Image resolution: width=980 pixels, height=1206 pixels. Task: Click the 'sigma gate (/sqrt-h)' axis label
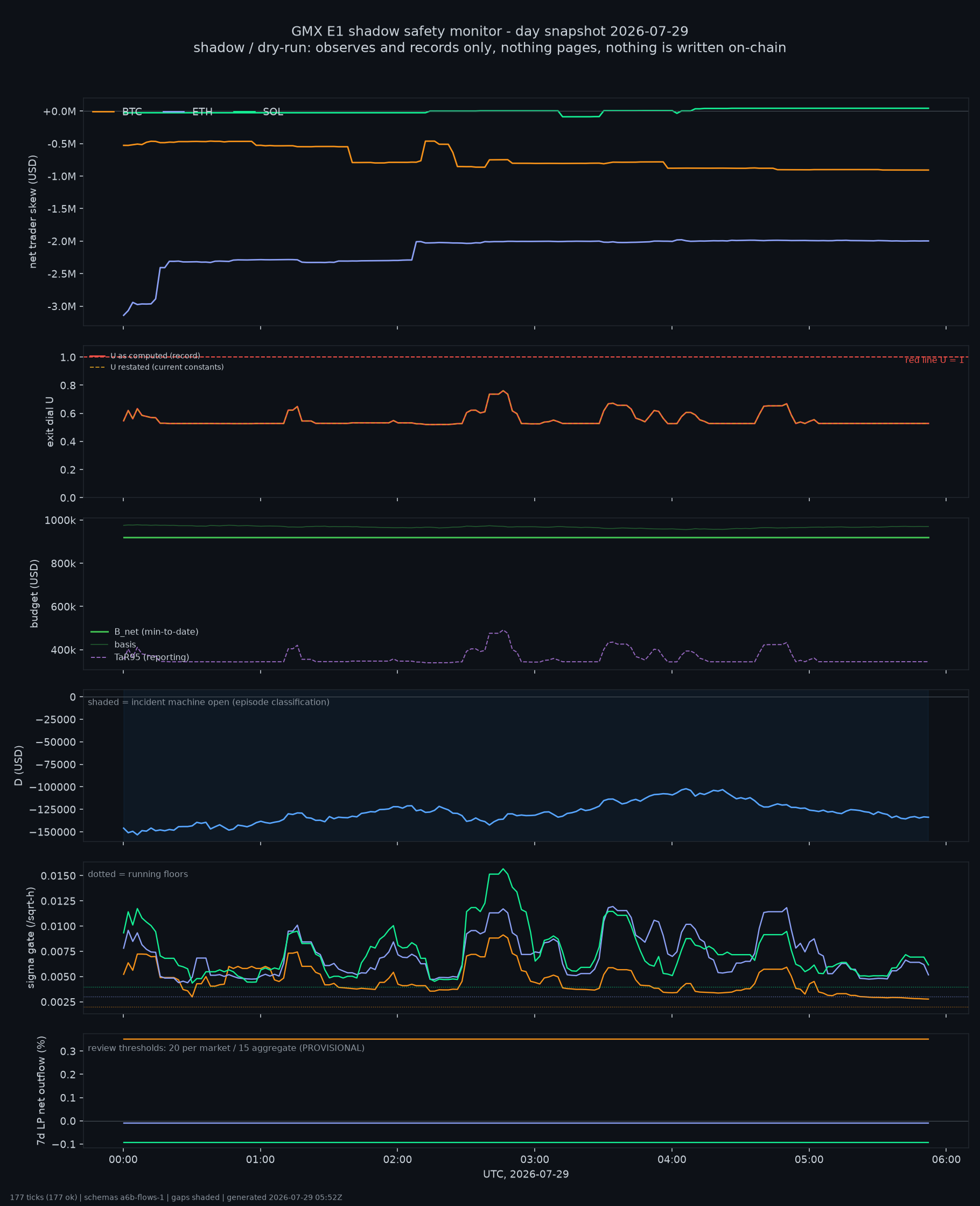pos(31,938)
